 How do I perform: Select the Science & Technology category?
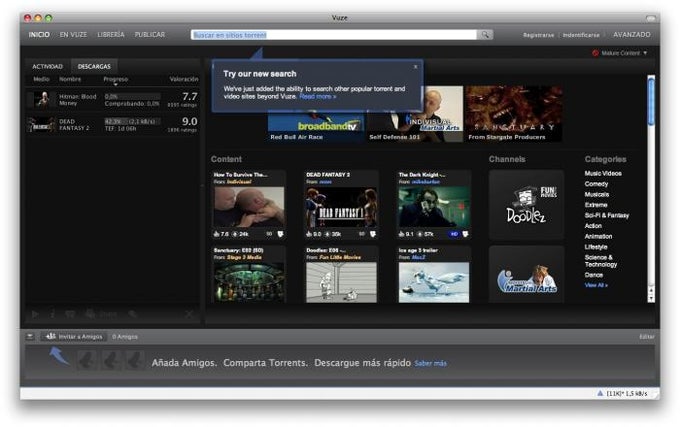pyautogui.click(x=601, y=261)
